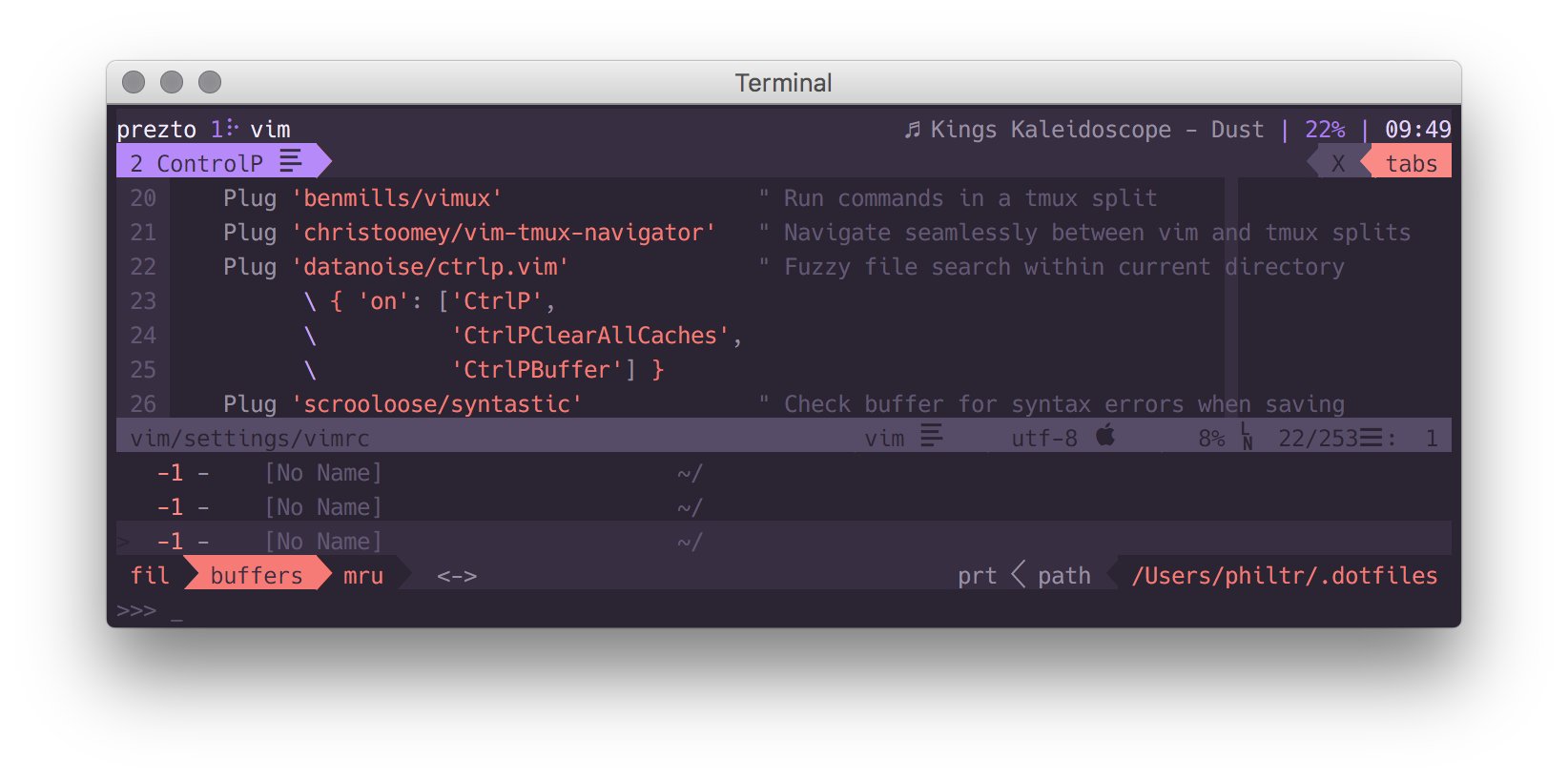Click the "tabs" label at top right
The width and height of the screenshot is (1568, 780).
click(x=1411, y=163)
